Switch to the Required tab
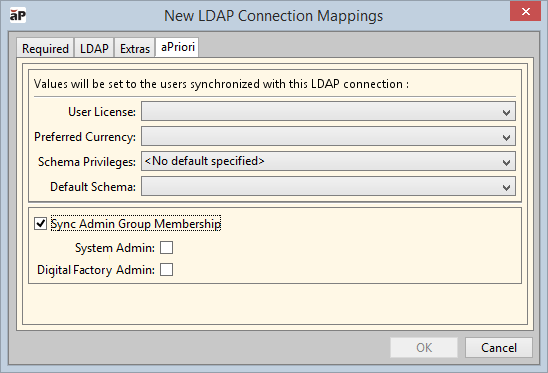This screenshot has height=373, width=548. (45, 48)
